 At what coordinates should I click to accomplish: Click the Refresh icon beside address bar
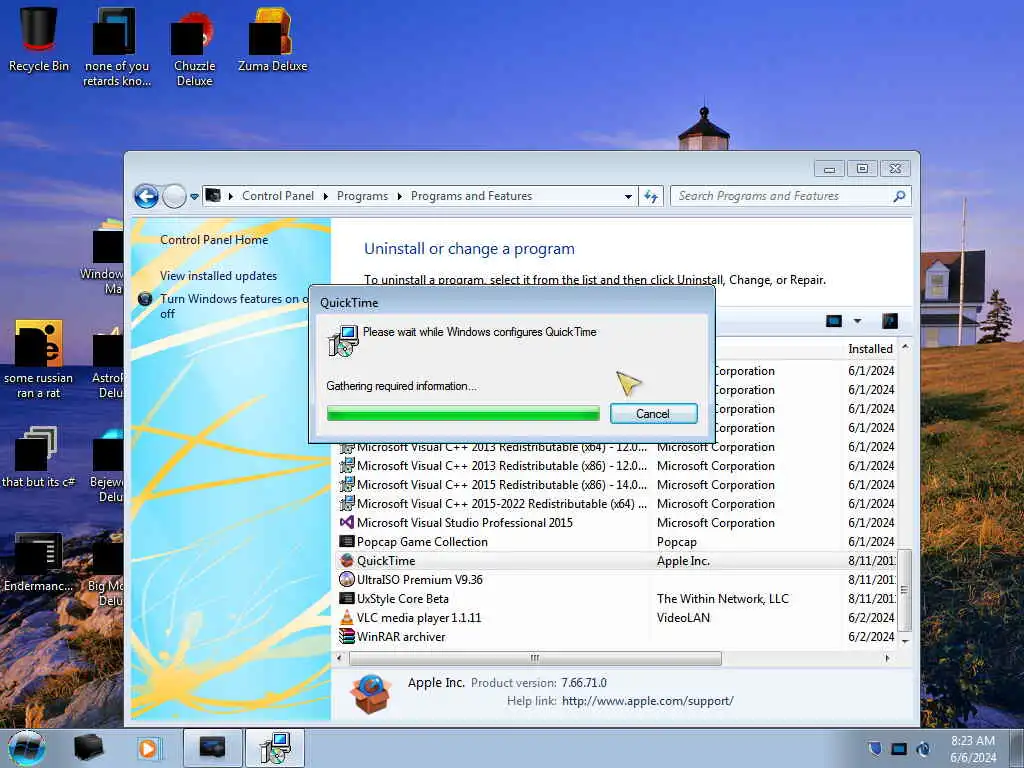point(651,196)
